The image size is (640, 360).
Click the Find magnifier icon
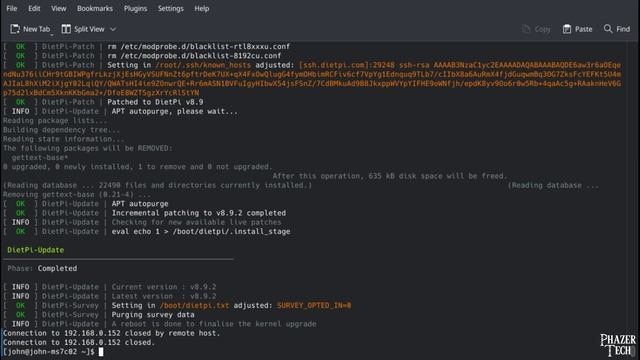coord(608,29)
